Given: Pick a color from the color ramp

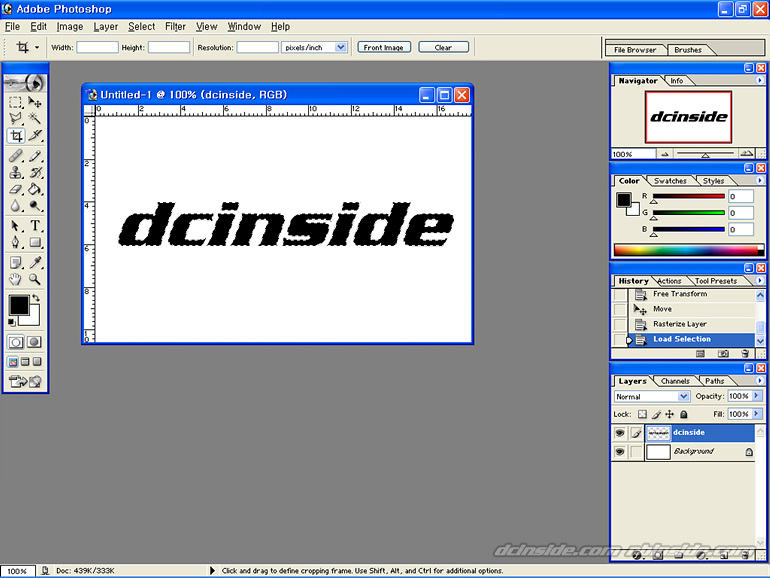Looking at the screenshot, I should (x=688, y=249).
